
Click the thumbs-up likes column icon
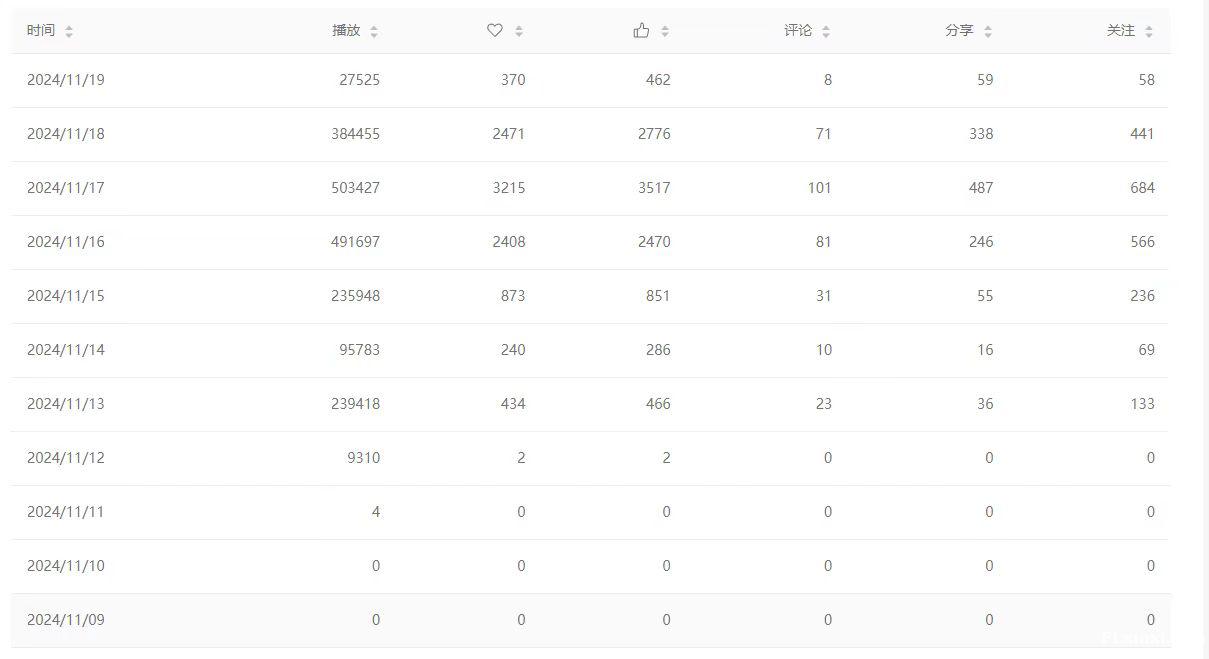click(x=641, y=31)
